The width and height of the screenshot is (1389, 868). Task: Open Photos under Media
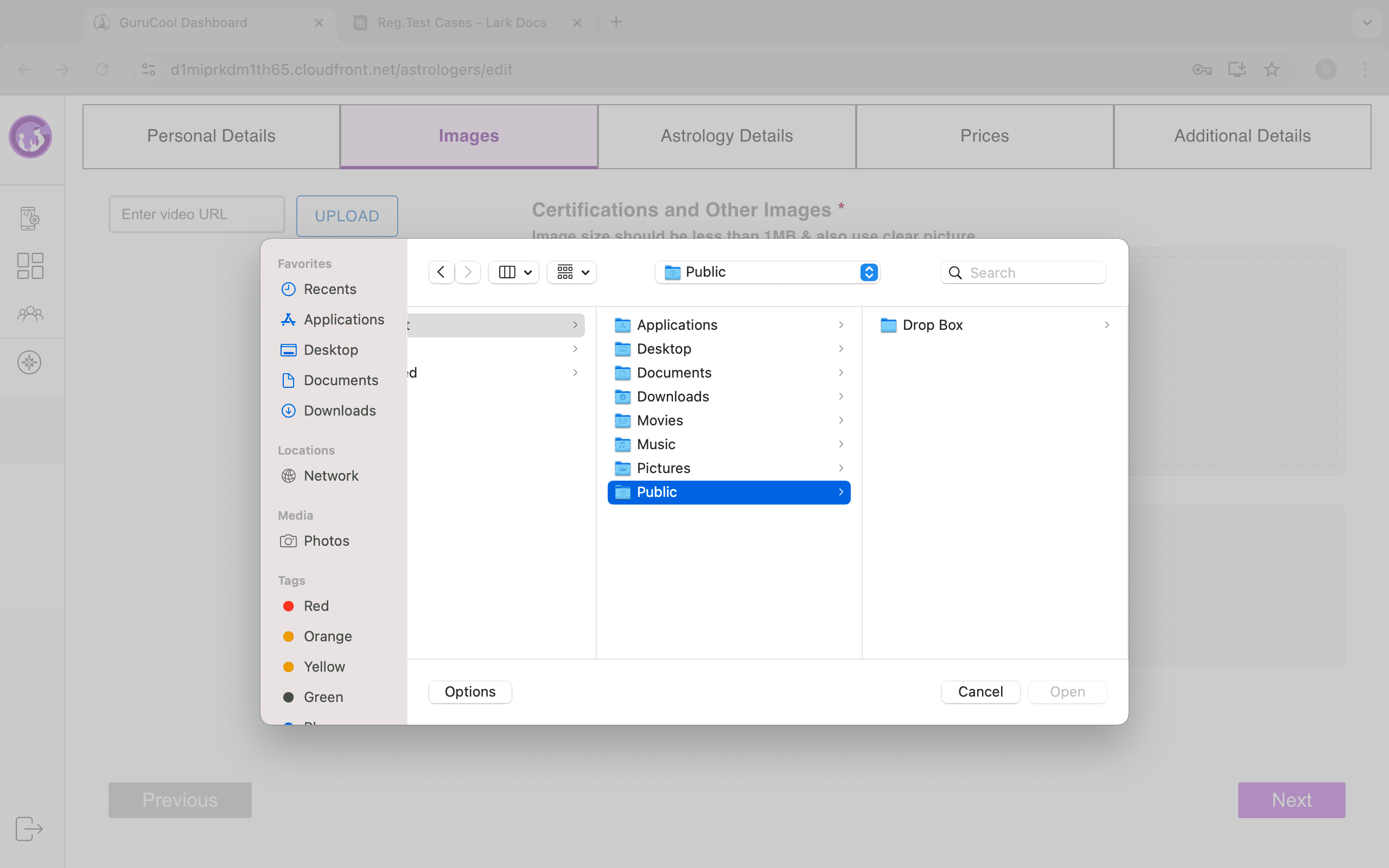(x=326, y=541)
